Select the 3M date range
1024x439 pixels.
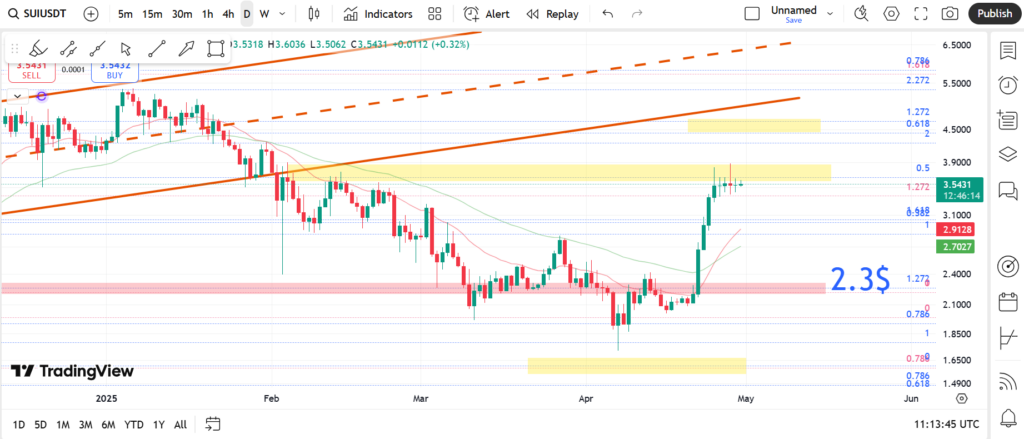(85, 424)
